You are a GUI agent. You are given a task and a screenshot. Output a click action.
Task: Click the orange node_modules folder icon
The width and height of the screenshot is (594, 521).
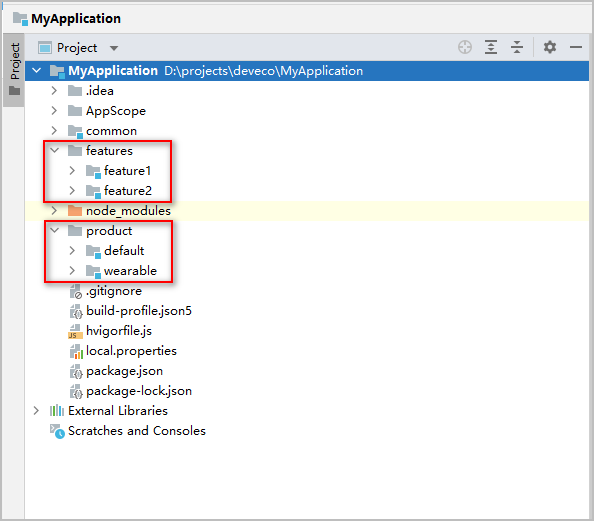(x=75, y=211)
